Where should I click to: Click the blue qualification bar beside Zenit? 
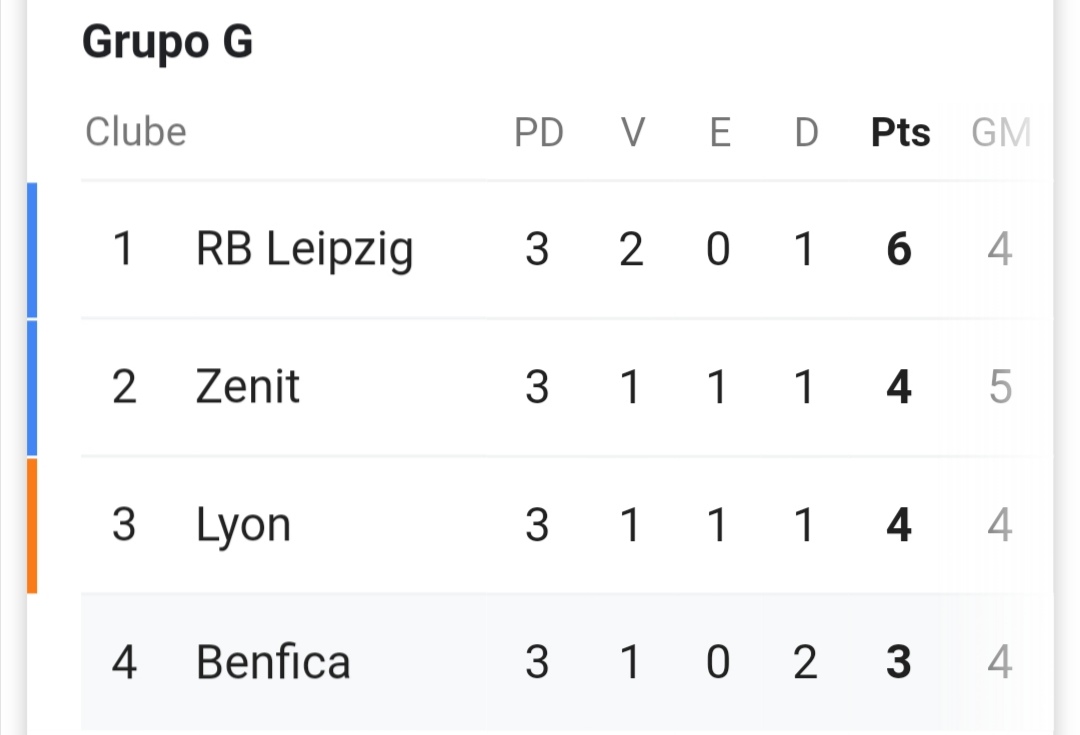[32, 388]
